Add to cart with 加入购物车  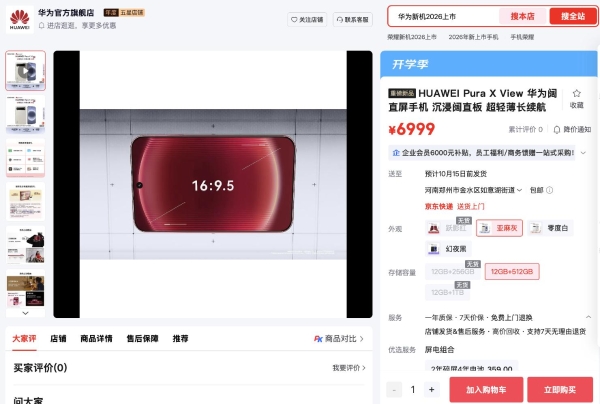[486, 389]
